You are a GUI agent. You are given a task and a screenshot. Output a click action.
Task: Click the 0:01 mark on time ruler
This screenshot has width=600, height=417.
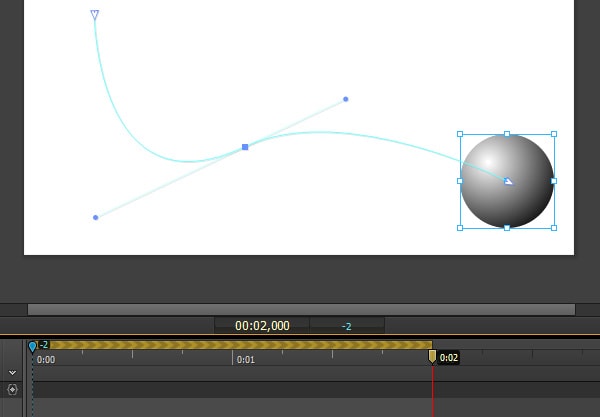coord(245,360)
